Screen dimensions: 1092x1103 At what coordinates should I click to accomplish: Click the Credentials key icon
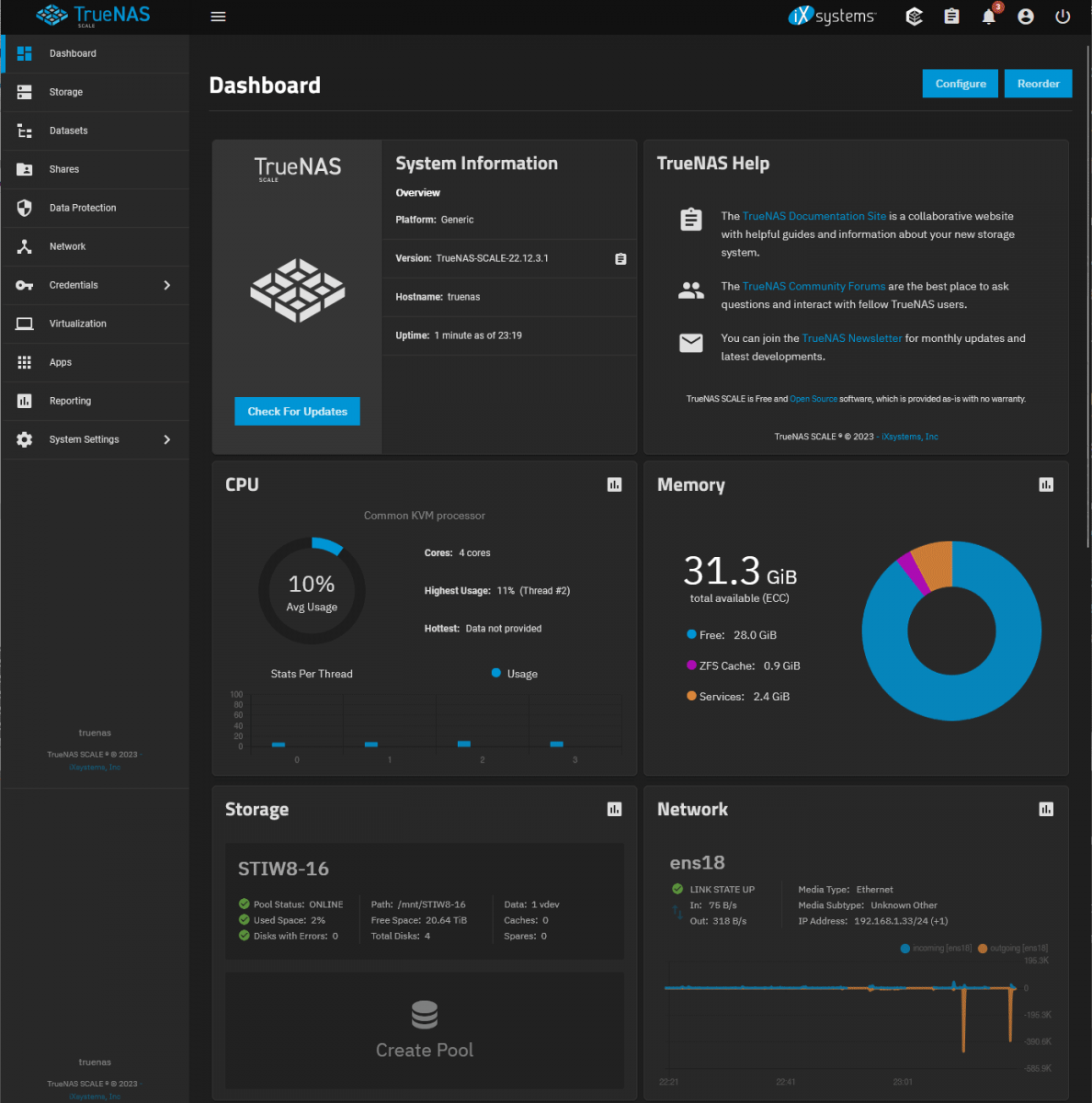[x=25, y=285]
